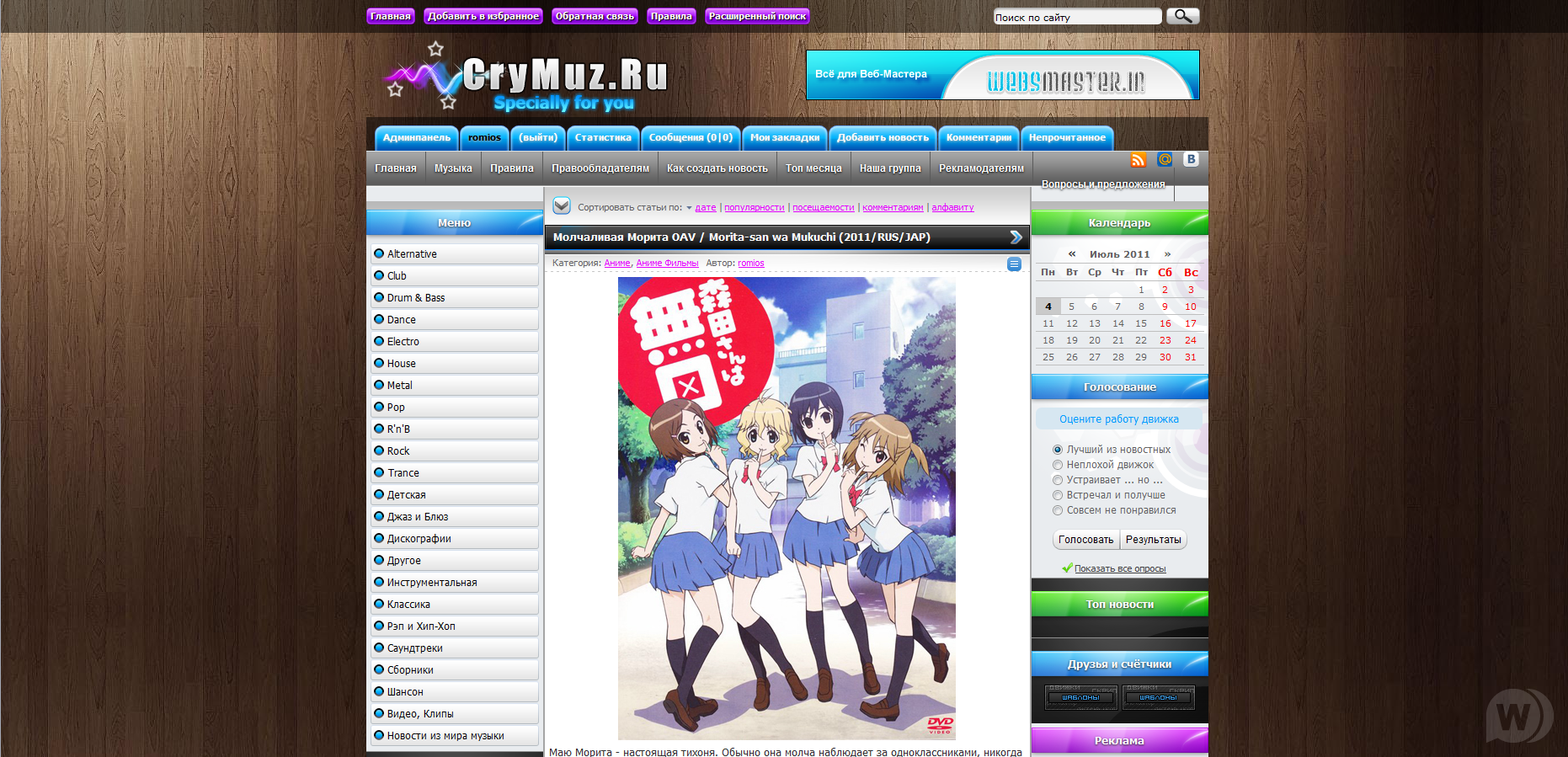Sort articles by алфавиту
Screen dimensions: 1568x757
(952, 207)
